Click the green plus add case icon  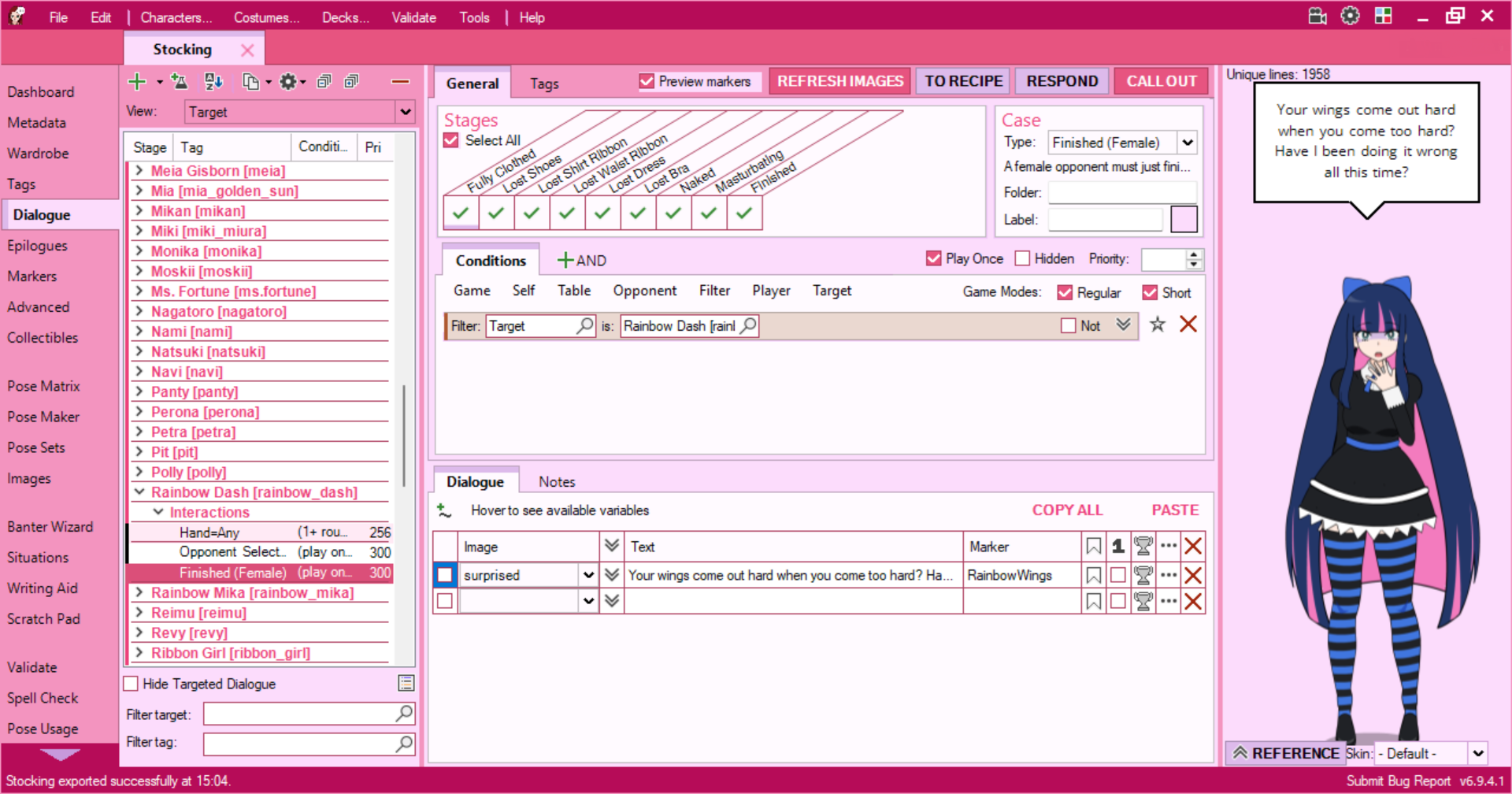(x=137, y=82)
